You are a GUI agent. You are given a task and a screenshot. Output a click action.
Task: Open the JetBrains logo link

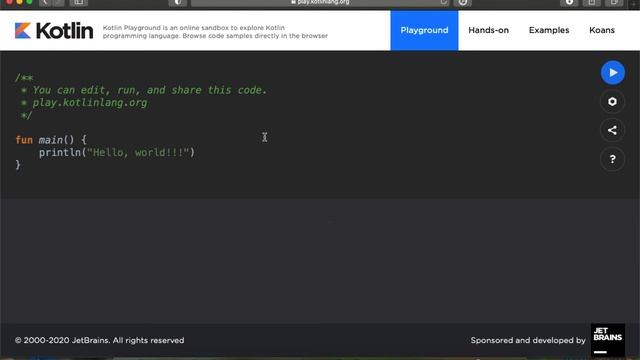(x=607, y=340)
